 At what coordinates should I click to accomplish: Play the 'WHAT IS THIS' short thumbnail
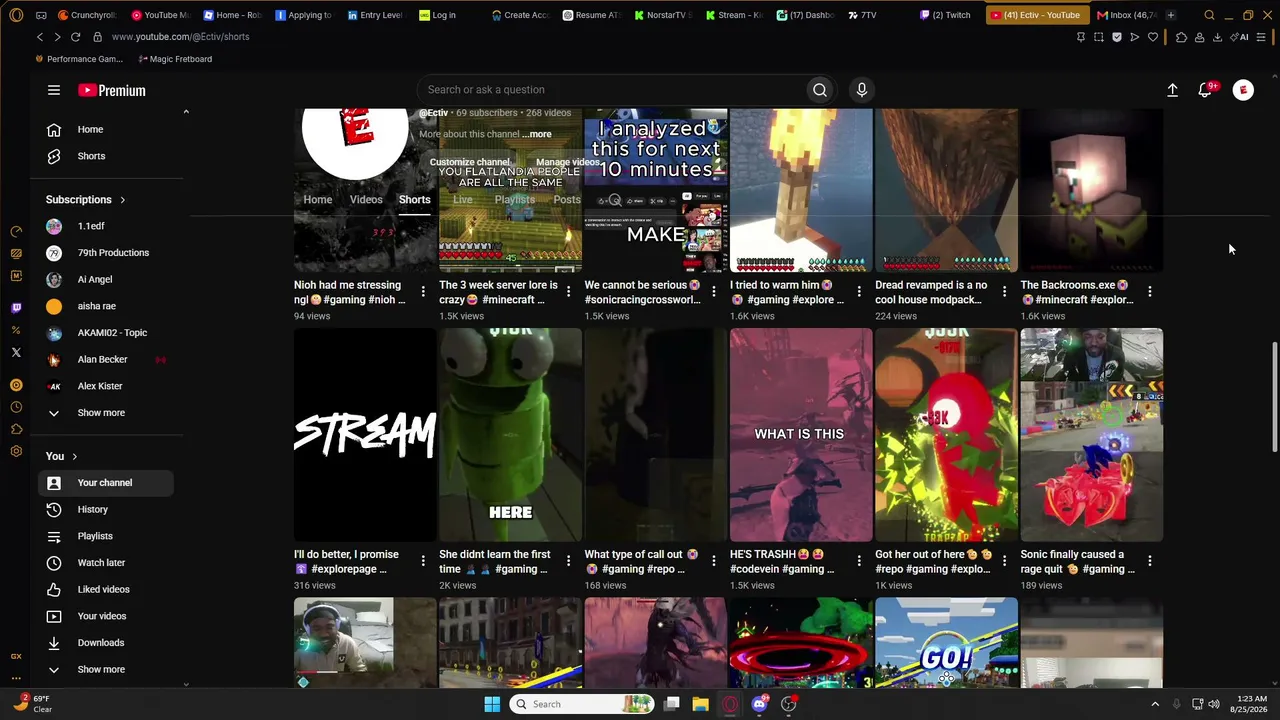[801, 435]
